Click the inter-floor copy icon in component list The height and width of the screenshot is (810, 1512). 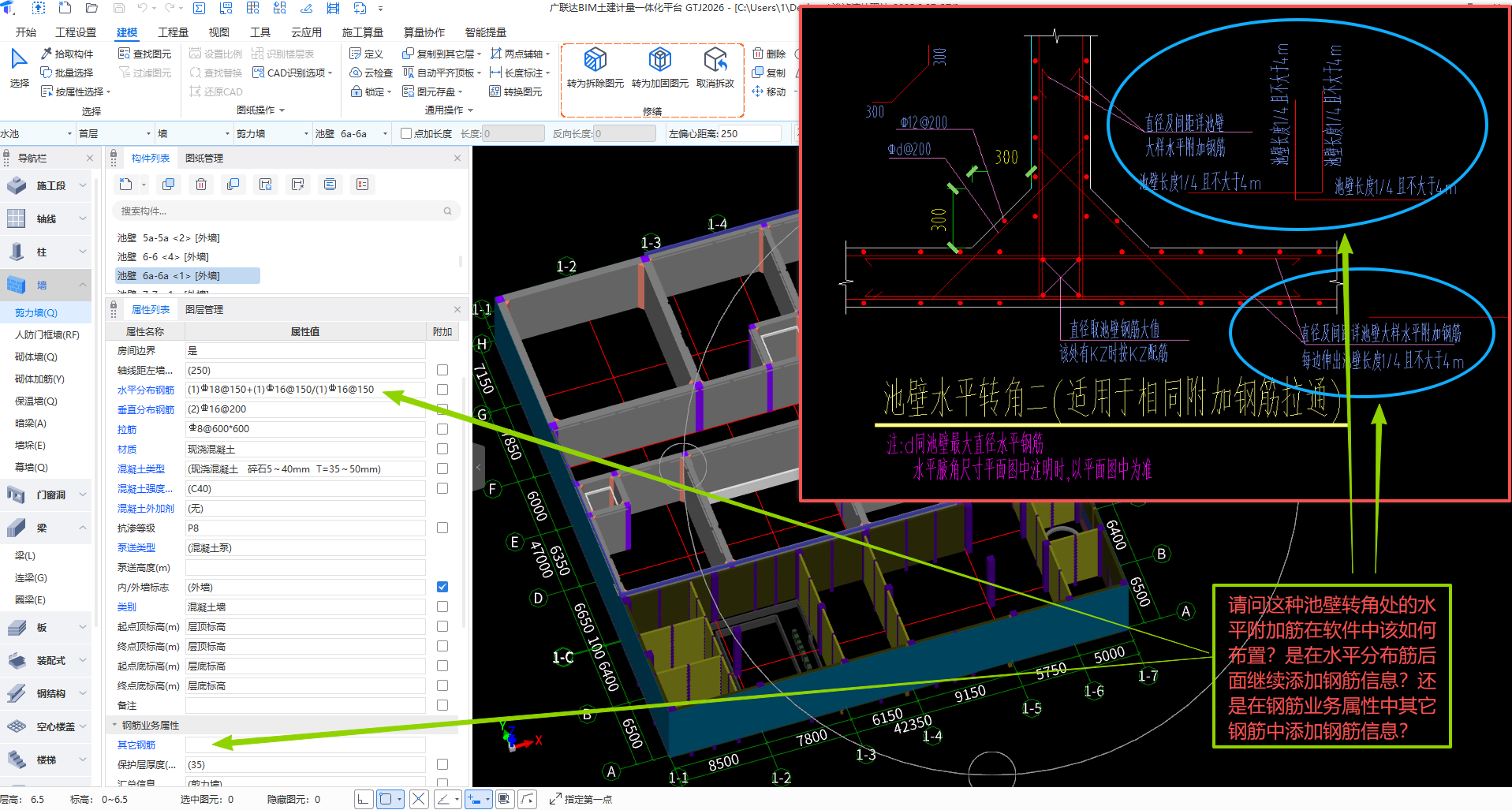233,185
